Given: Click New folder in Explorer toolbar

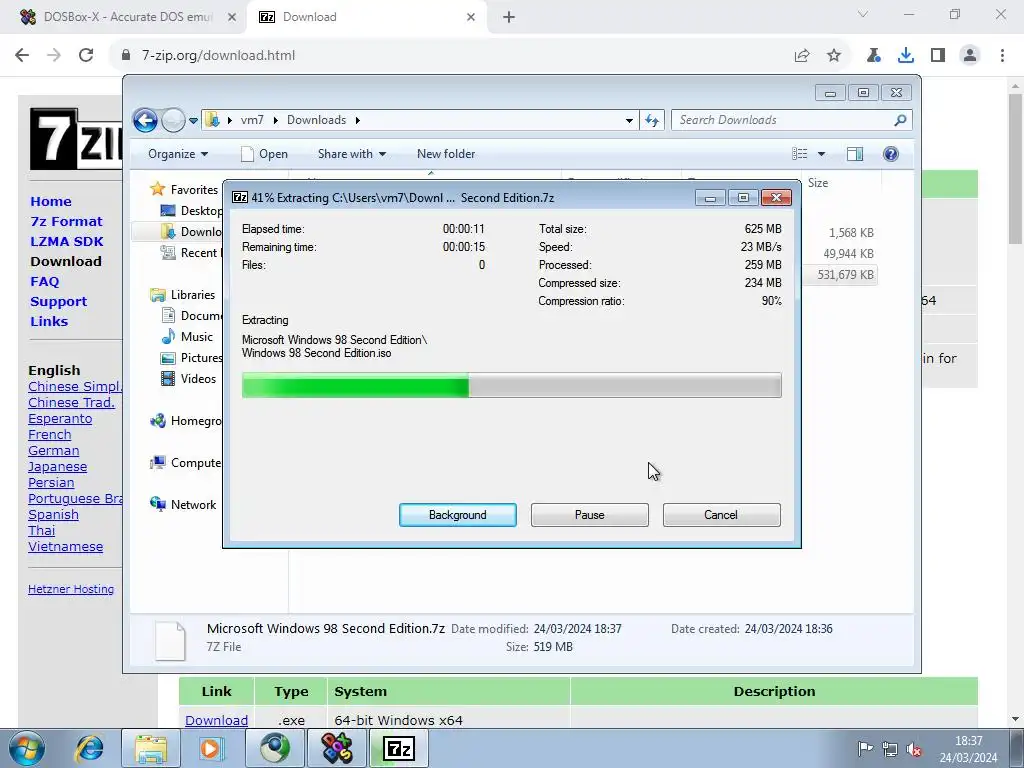Looking at the screenshot, I should click(x=446, y=154).
